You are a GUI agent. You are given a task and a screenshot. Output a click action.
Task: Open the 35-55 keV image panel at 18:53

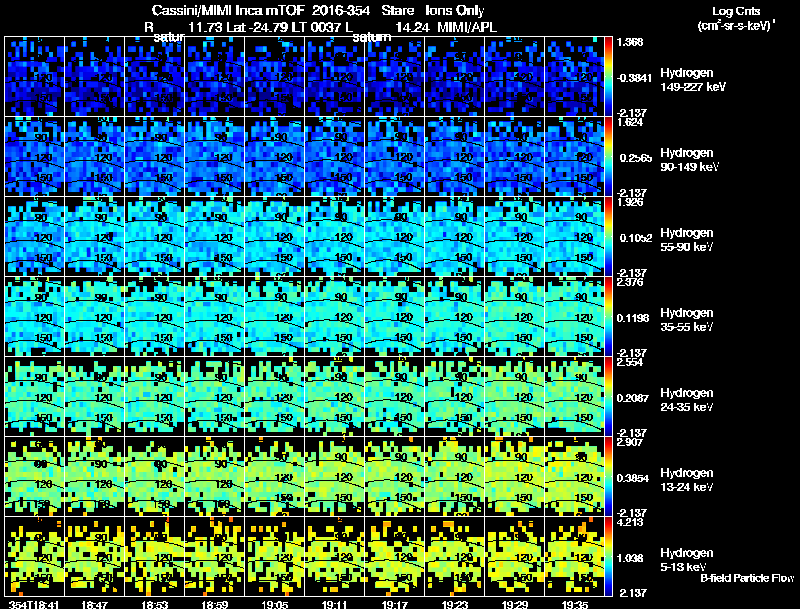tap(155, 317)
